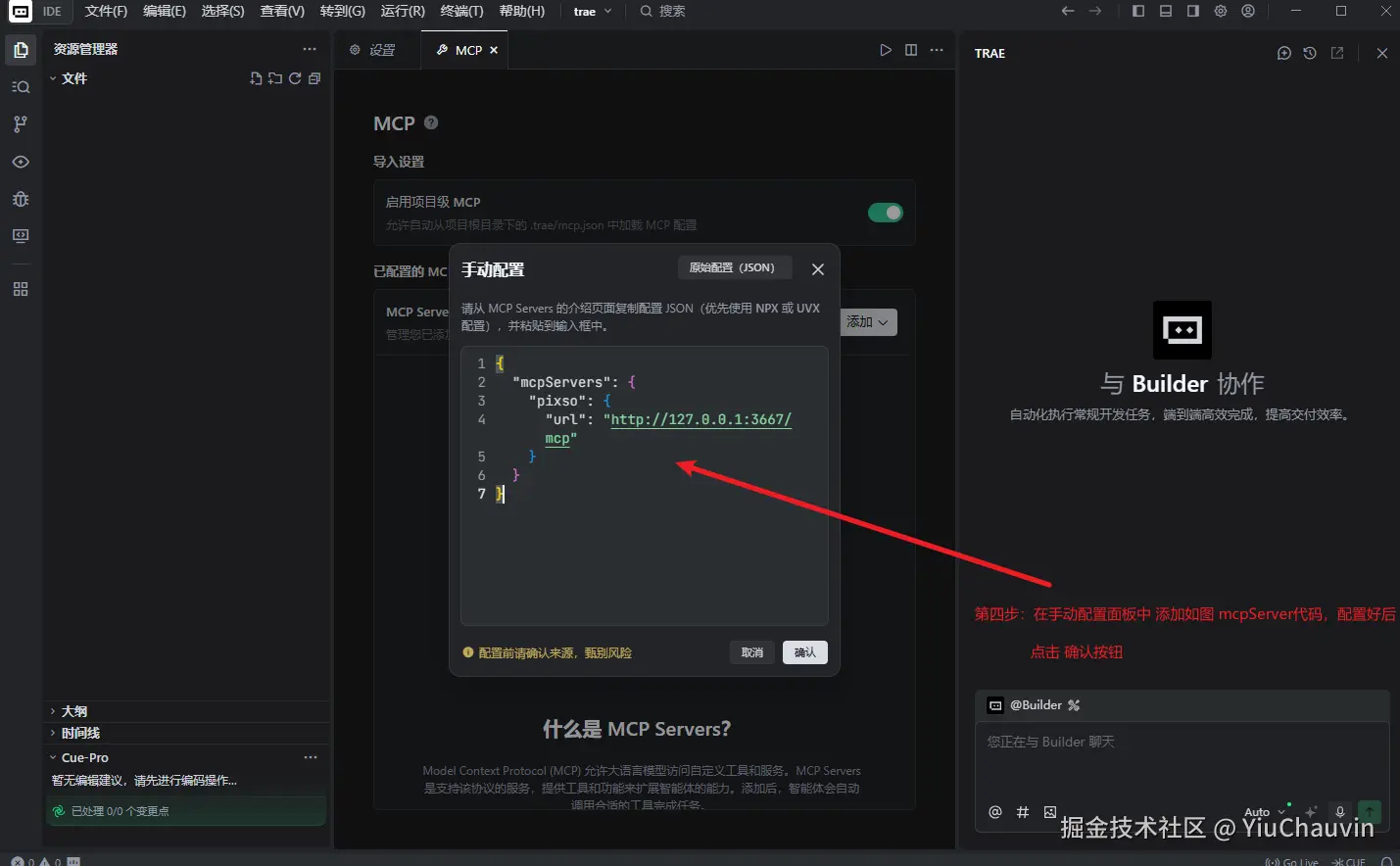Screen dimensions: 1400x866
Task: Switch to the 设置 tab
Action: 377,50
